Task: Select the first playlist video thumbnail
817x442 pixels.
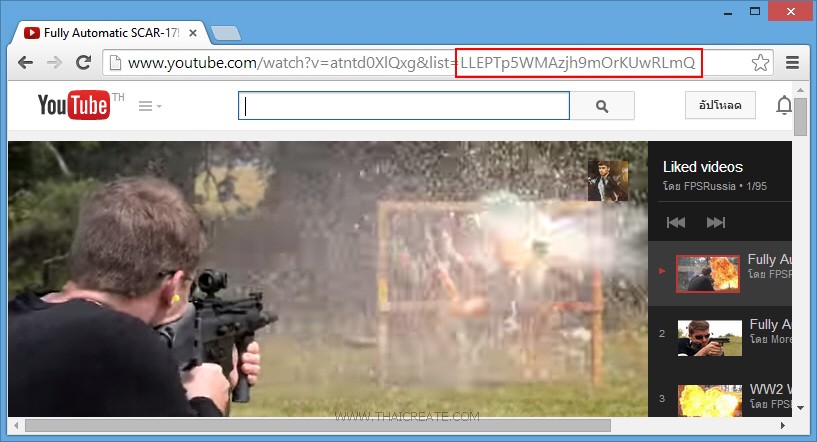Action: coord(708,274)
